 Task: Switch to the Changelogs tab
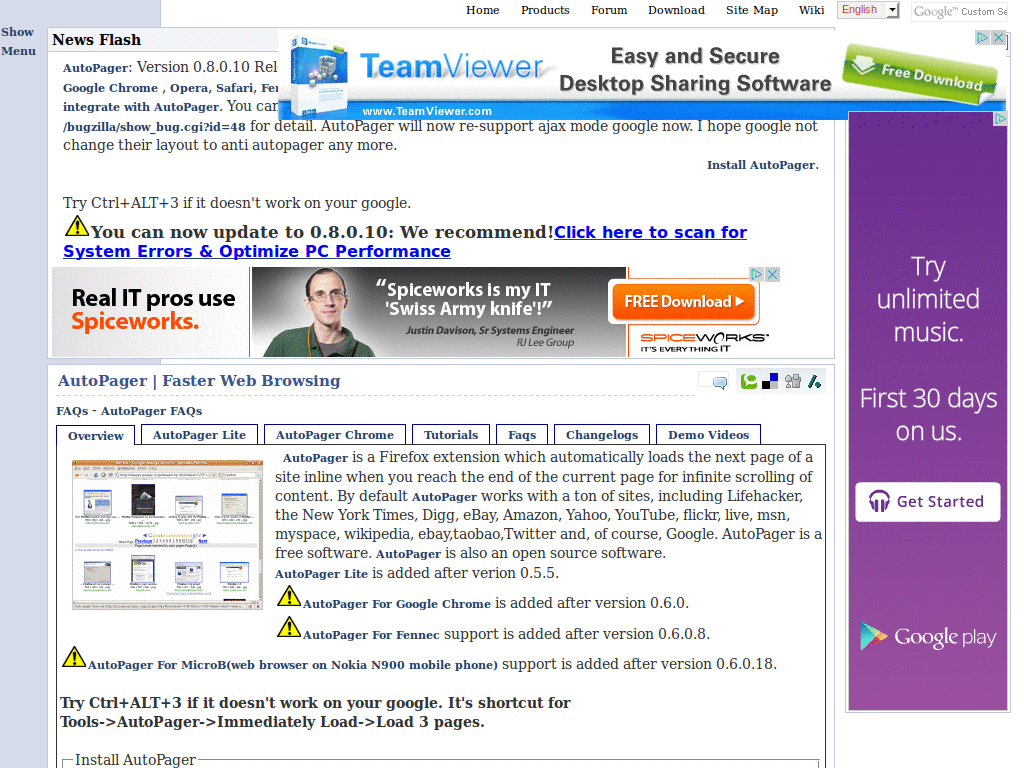click(601, 435)
